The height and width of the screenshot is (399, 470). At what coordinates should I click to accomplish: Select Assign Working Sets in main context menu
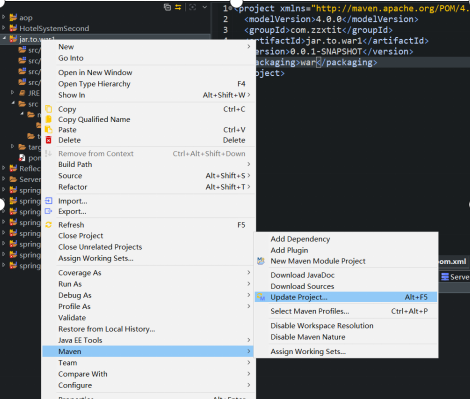click(96, 258)
